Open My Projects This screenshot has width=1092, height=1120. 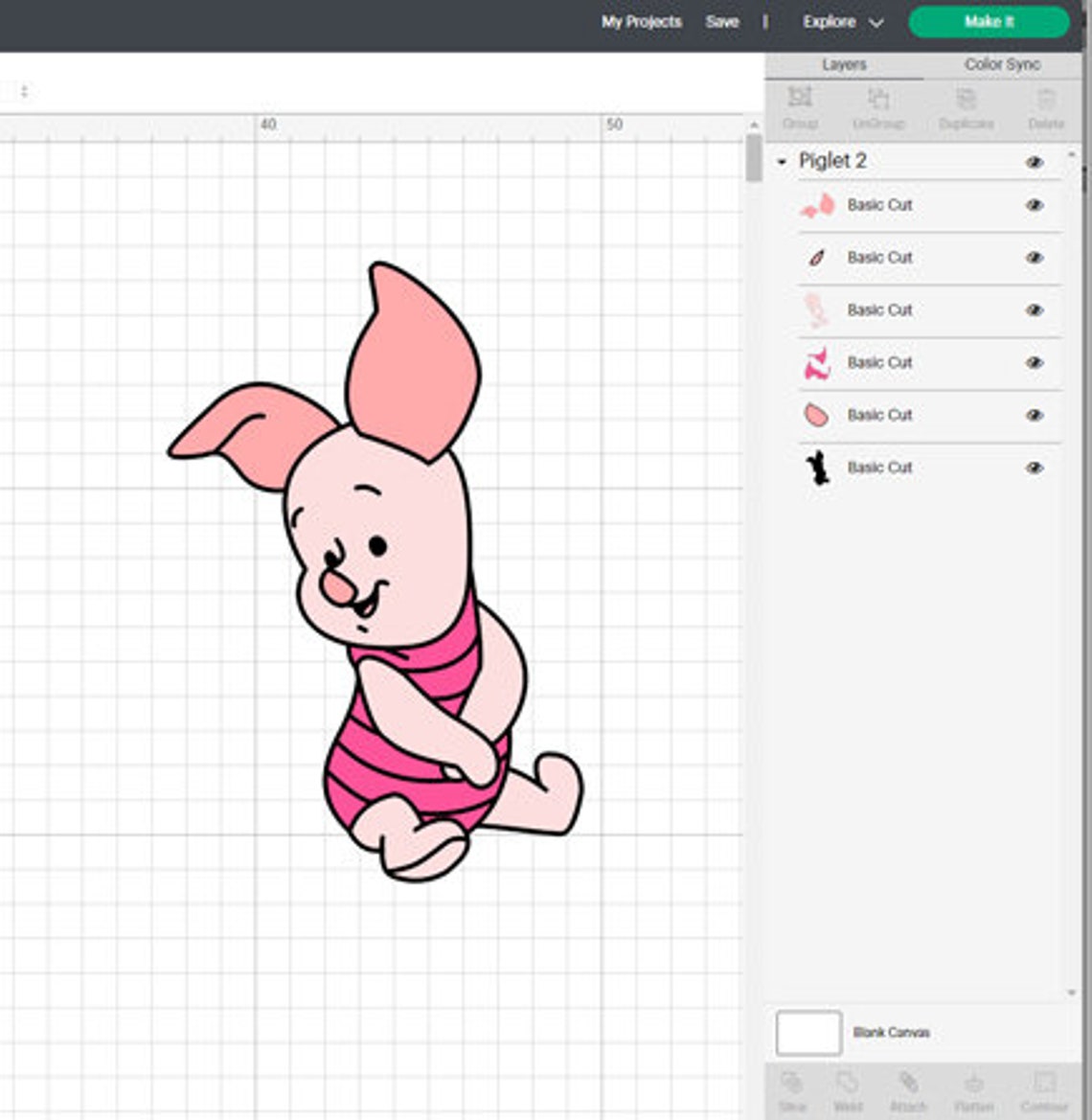pyautogui.click(x=642, y=22)
